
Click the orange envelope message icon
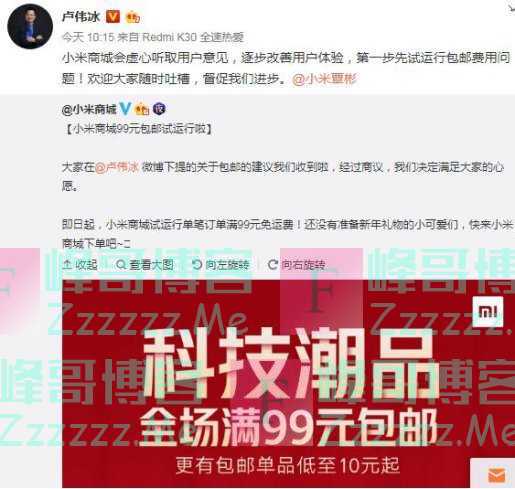pos(496,475)
